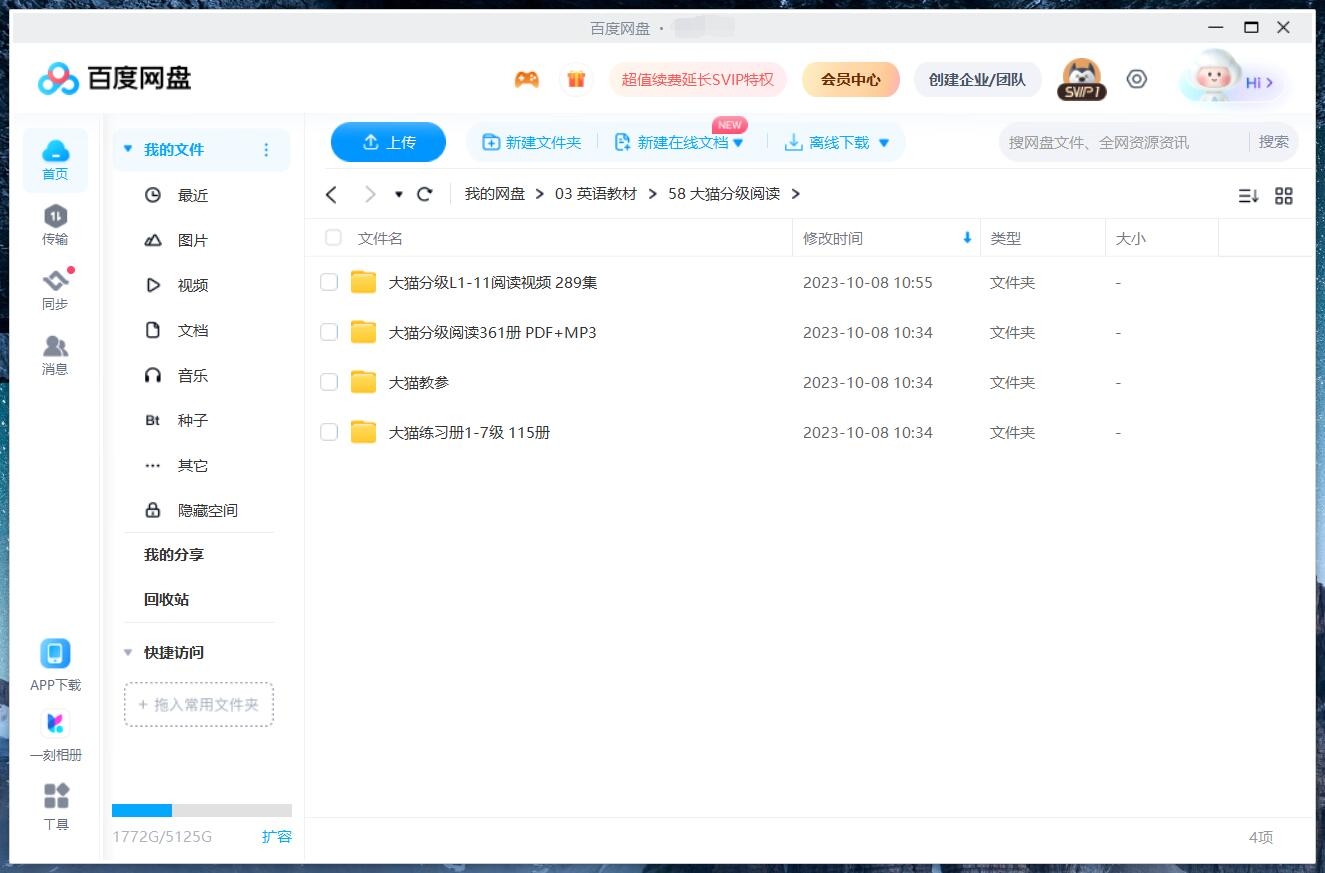The height and width of the screenshot is (873, 1325).
Task: Select all files via the header checkbox
Action: point(333,238)
